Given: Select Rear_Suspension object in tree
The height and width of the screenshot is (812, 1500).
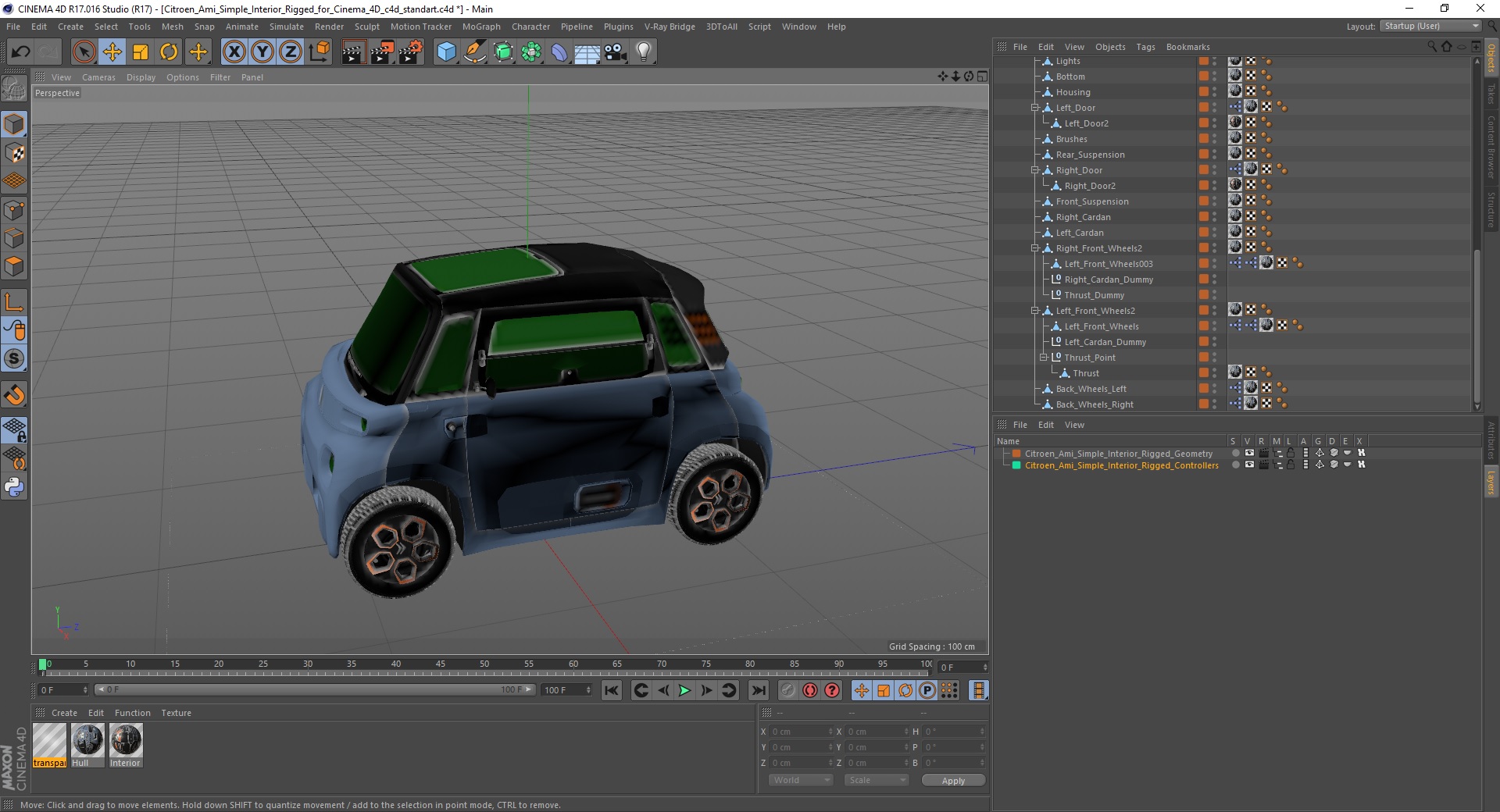Looking at the screenshot, I should point(1090,155).
